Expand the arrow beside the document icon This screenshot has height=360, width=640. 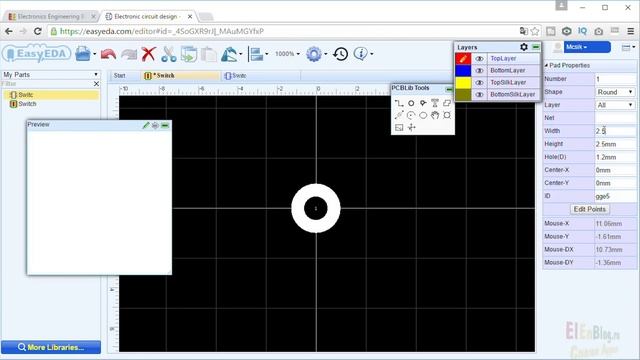94,54
